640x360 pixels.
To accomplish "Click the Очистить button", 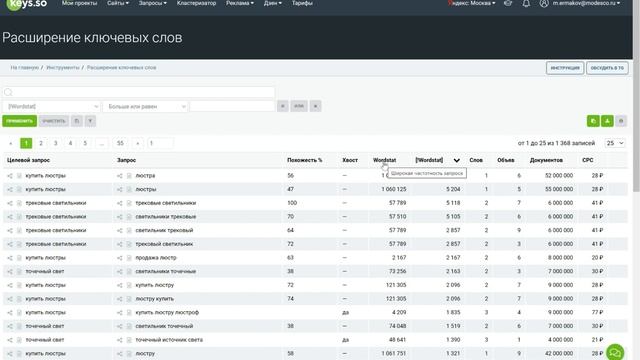I will pos(53,121).
